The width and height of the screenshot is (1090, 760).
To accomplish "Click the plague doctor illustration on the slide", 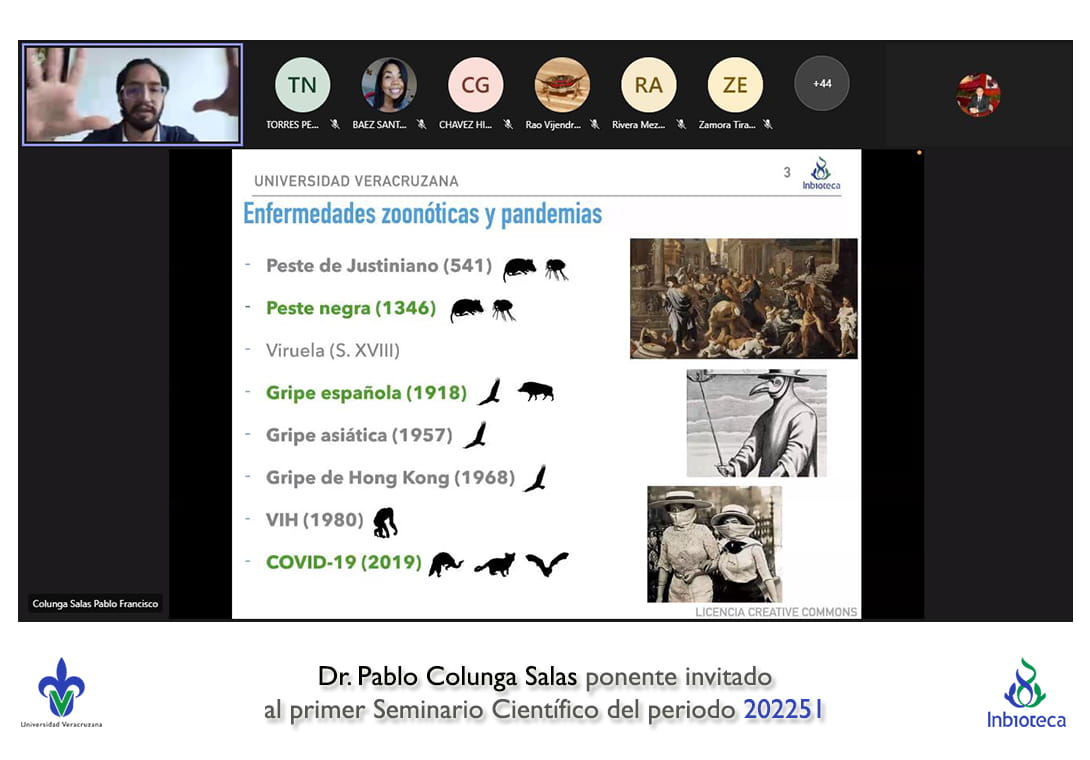I will [x=756, y=422].
